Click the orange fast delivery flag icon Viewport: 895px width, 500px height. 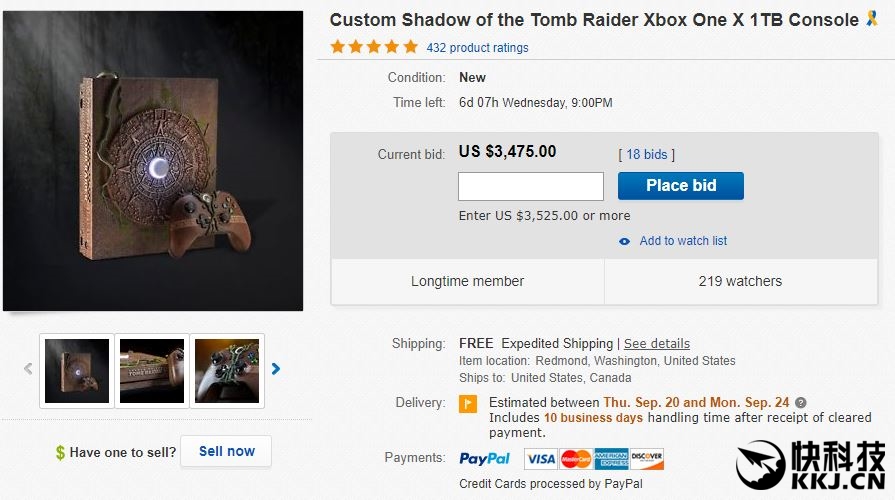(x=467, y=404)
